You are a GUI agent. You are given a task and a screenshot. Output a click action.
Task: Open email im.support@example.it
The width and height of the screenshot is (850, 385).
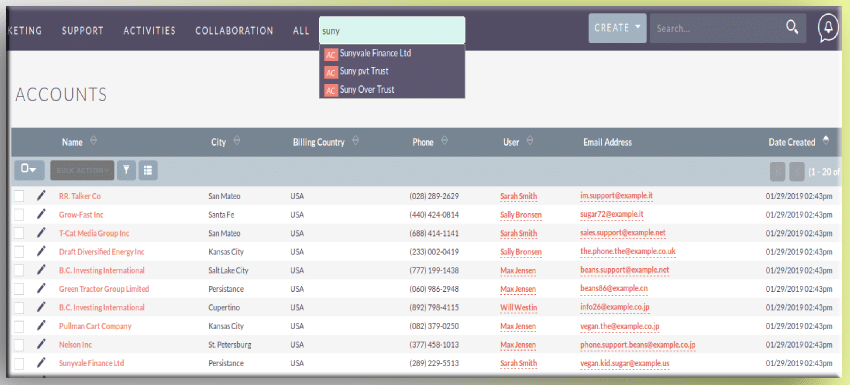click(616, 196)
